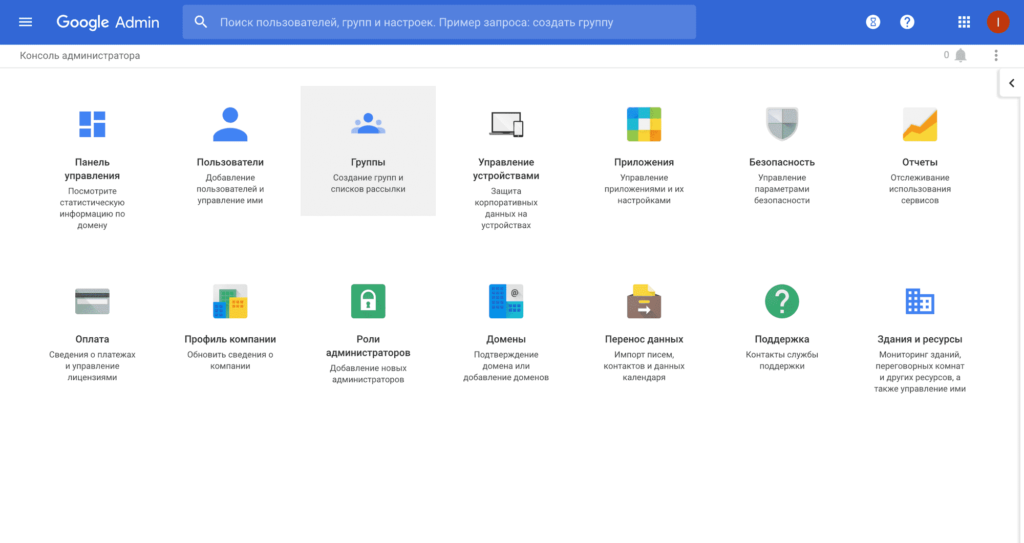Open the three-dot more options menu
This screenshot has width=1024, height=543.
tap(995, 56)
